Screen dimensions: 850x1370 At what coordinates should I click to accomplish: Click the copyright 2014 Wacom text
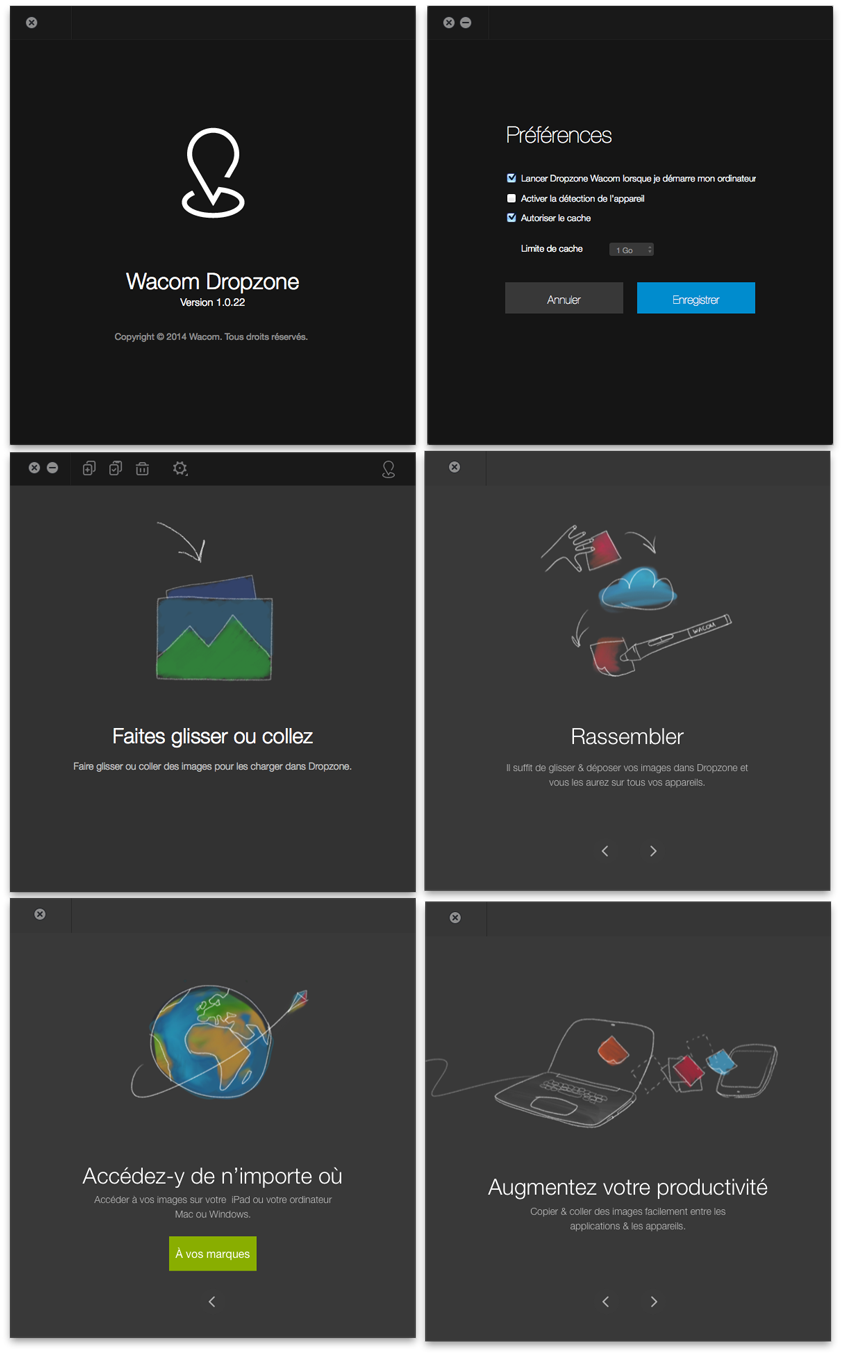[211, 337]
